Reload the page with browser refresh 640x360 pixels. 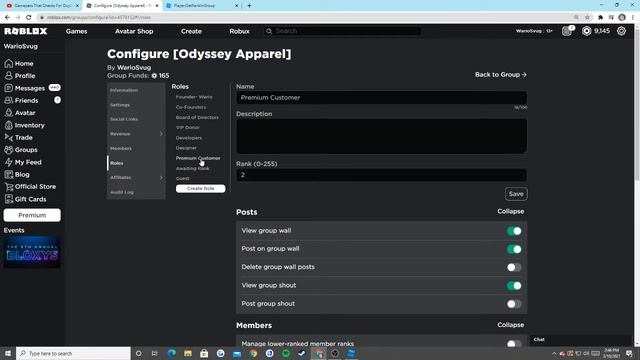pyautogui.click(x=29, y=17)
